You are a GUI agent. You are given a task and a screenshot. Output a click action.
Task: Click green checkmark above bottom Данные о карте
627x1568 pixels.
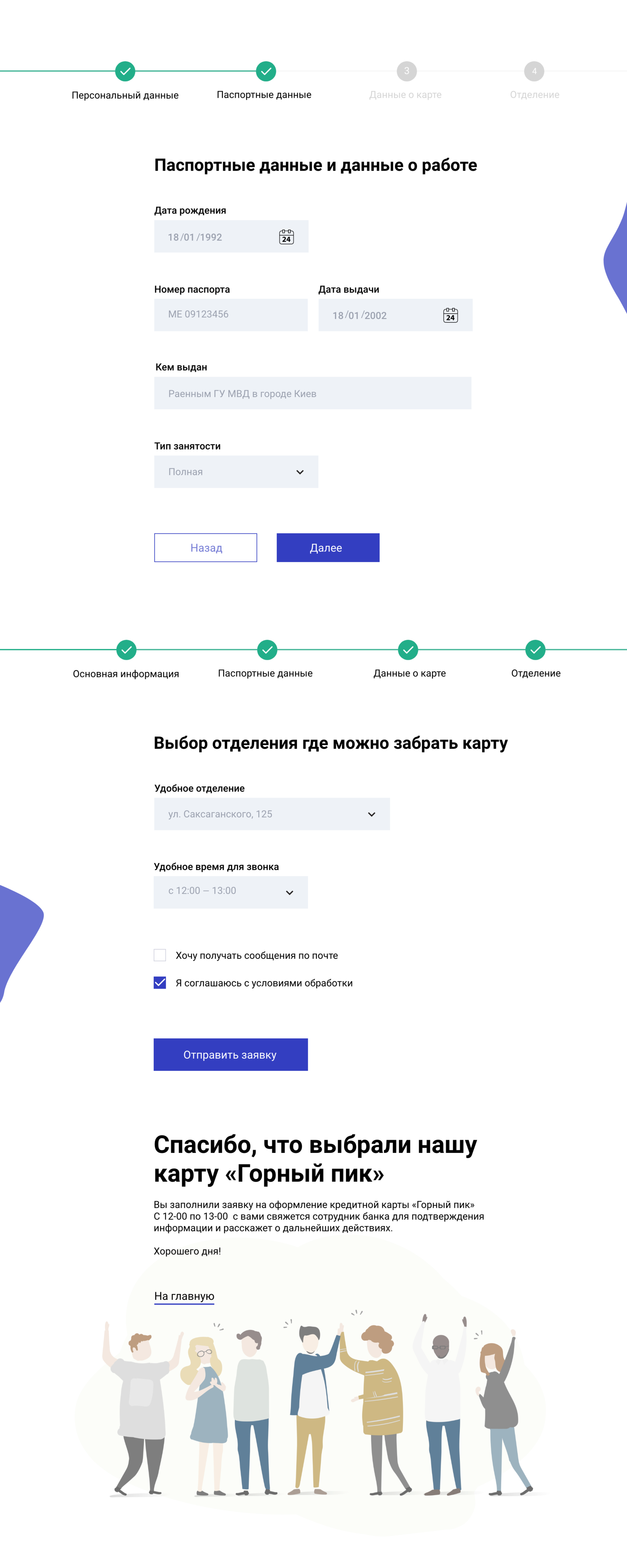tap(408, 649)
